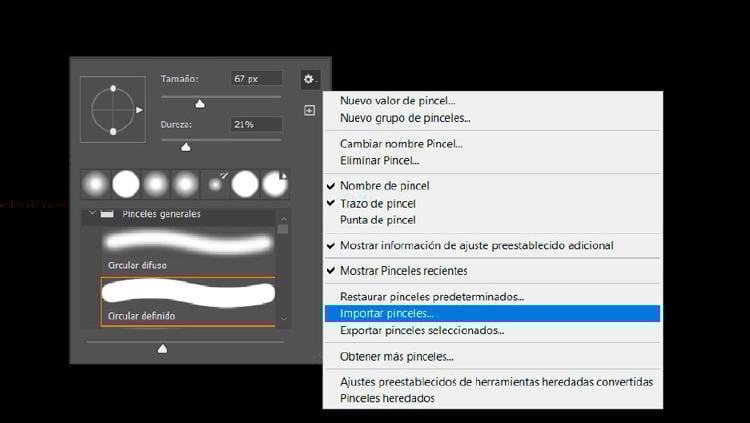Select the small airbrush recent brush thumbnail

(x=215, y=184)
